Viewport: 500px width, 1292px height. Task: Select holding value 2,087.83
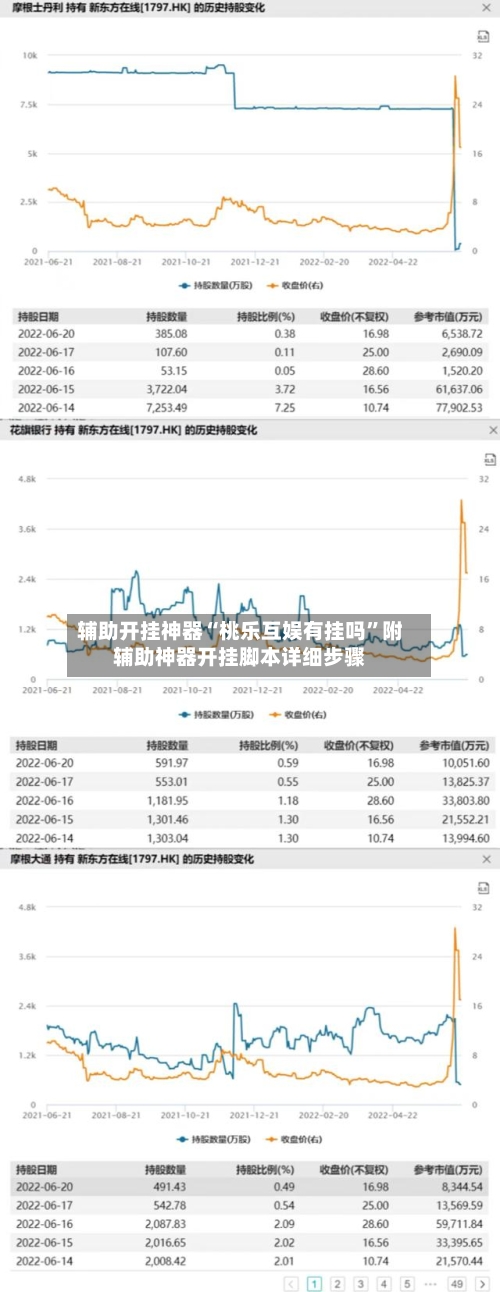point(167,1224)
